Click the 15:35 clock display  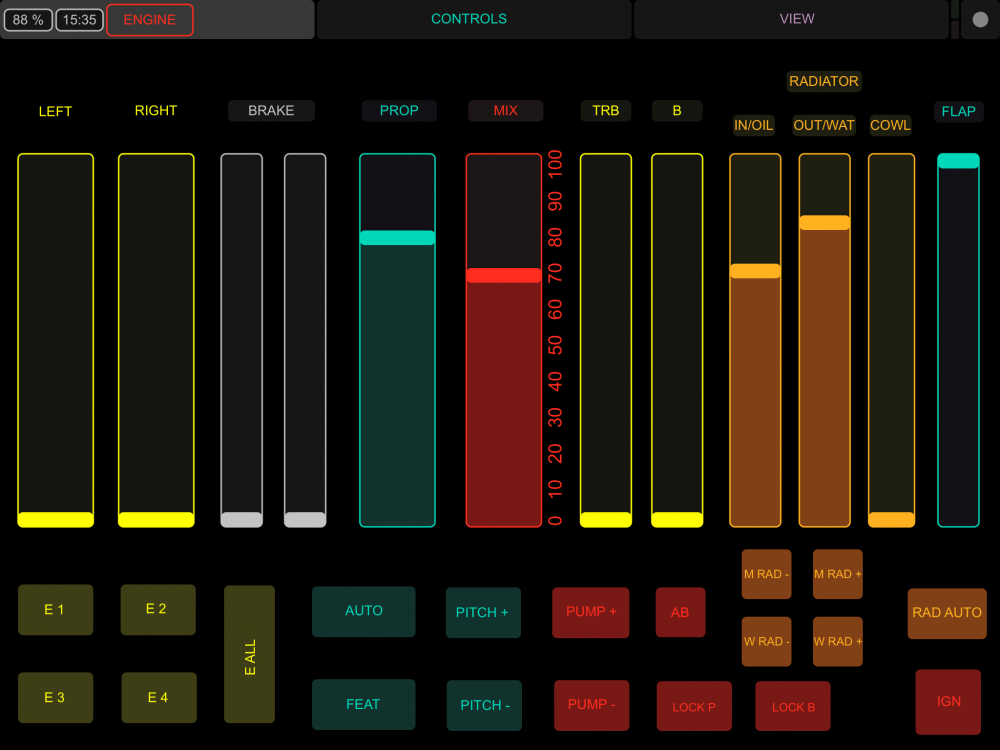pyautogui.click(x=80, y=20)
